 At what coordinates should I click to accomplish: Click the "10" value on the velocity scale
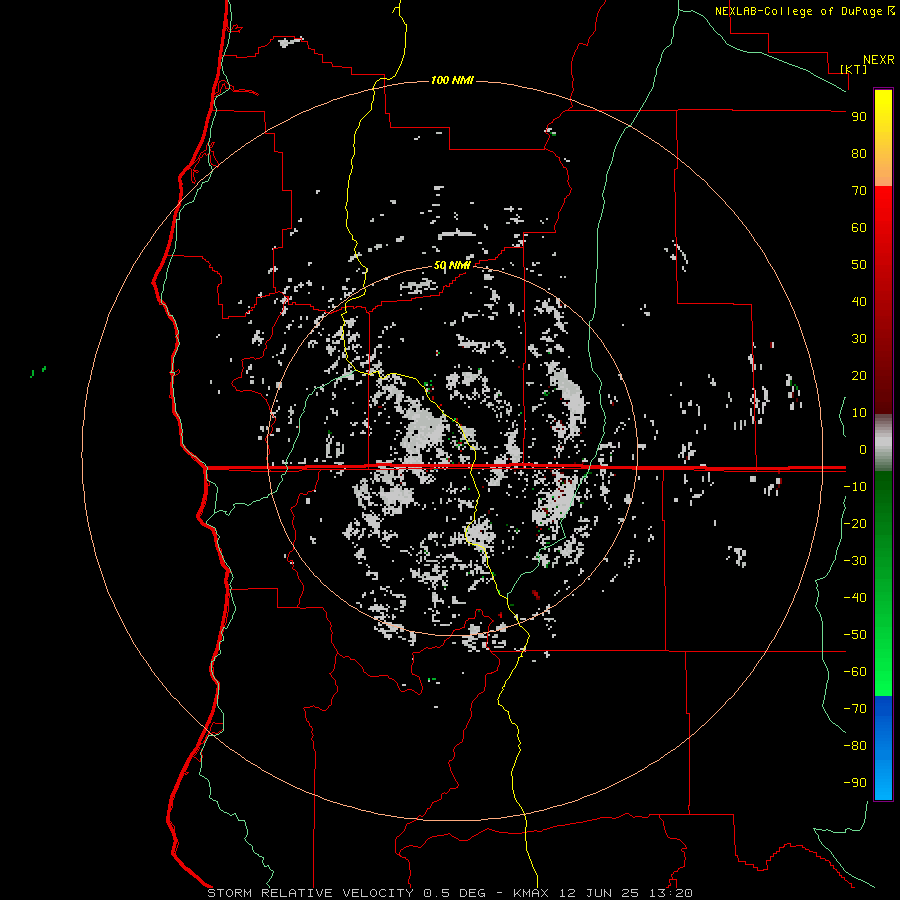point(859,413)
